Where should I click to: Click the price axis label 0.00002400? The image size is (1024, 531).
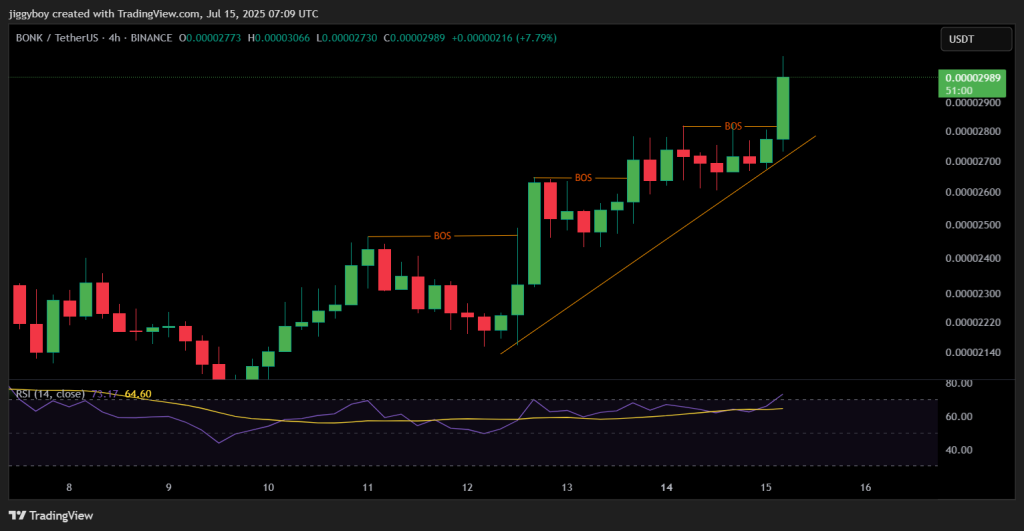972,258
